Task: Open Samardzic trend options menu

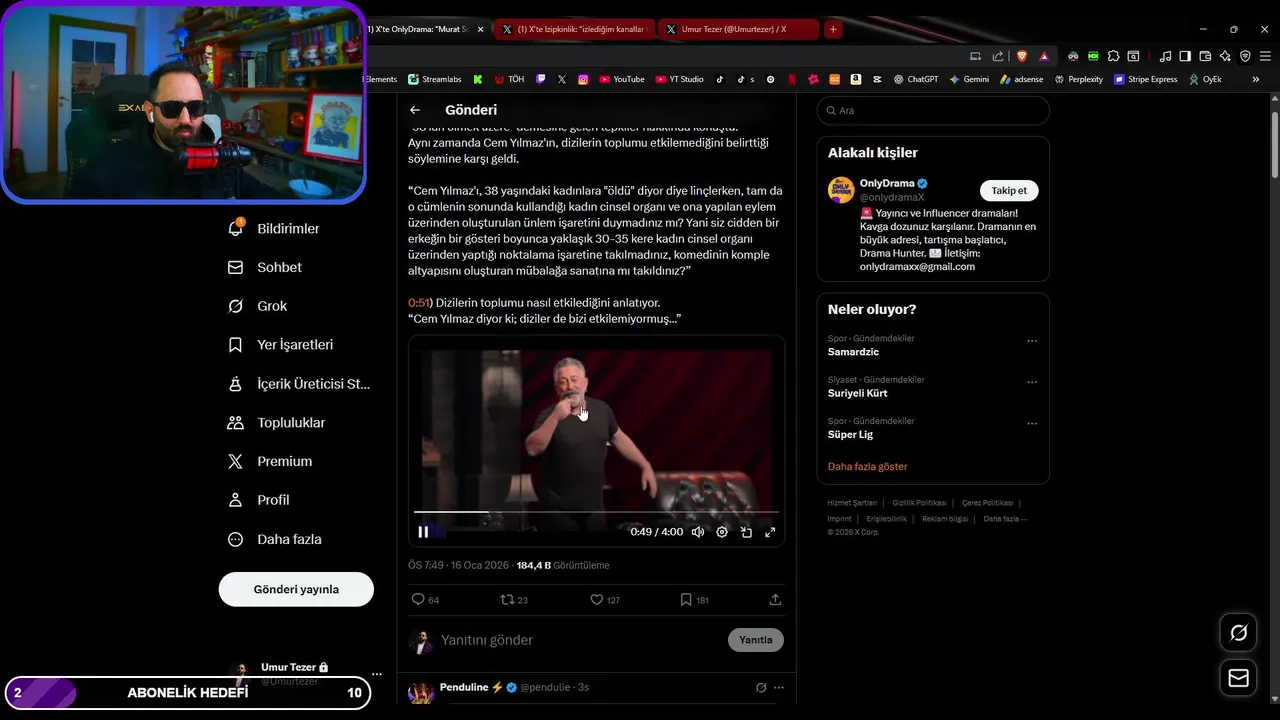Action: (1032, 341)
